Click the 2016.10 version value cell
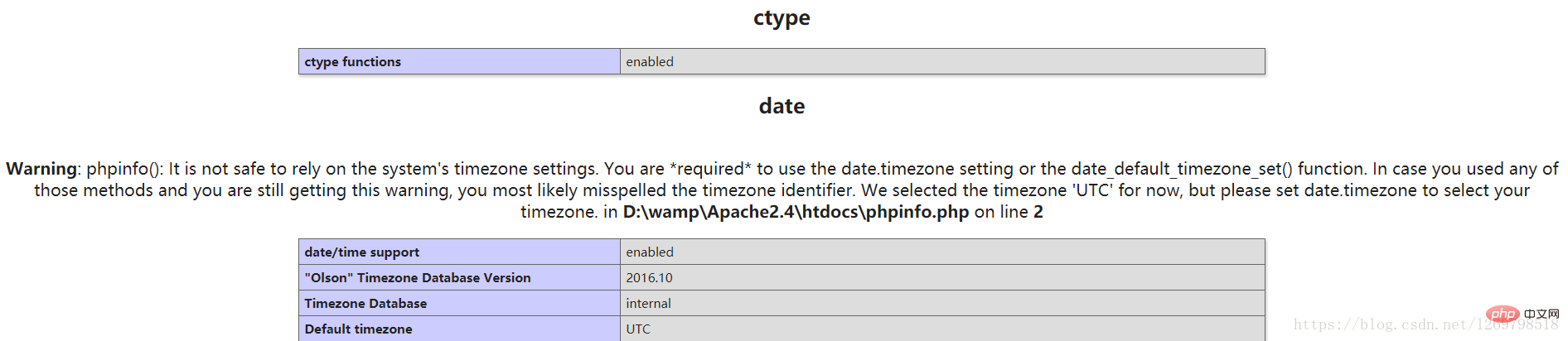 942,277
